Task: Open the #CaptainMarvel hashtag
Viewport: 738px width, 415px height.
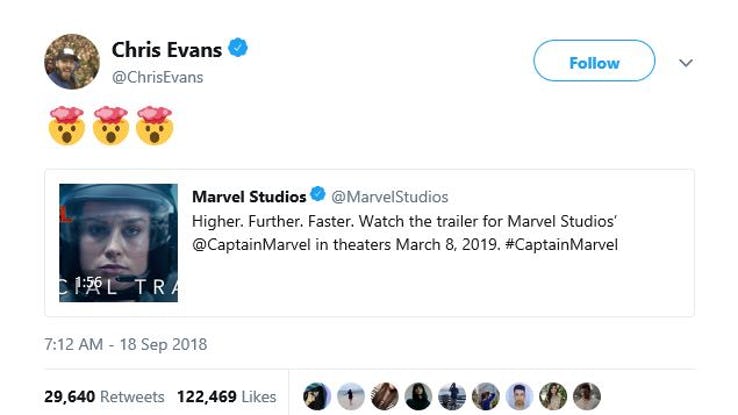Action: coord(562,243)
